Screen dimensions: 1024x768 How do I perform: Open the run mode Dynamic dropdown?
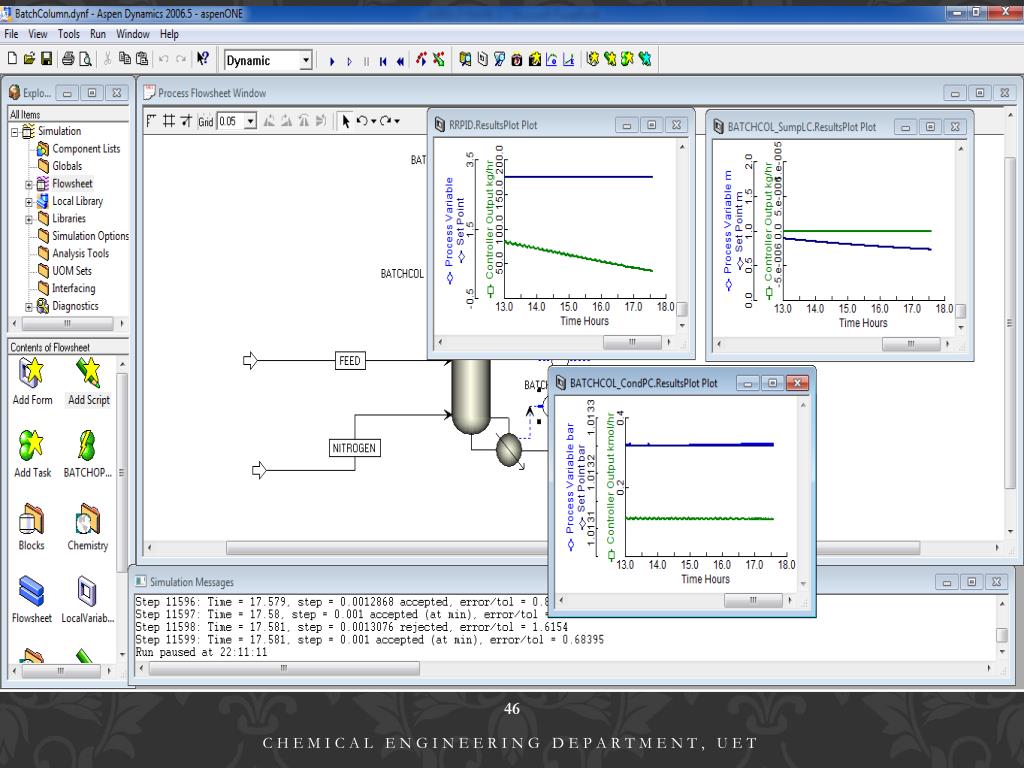306,61
